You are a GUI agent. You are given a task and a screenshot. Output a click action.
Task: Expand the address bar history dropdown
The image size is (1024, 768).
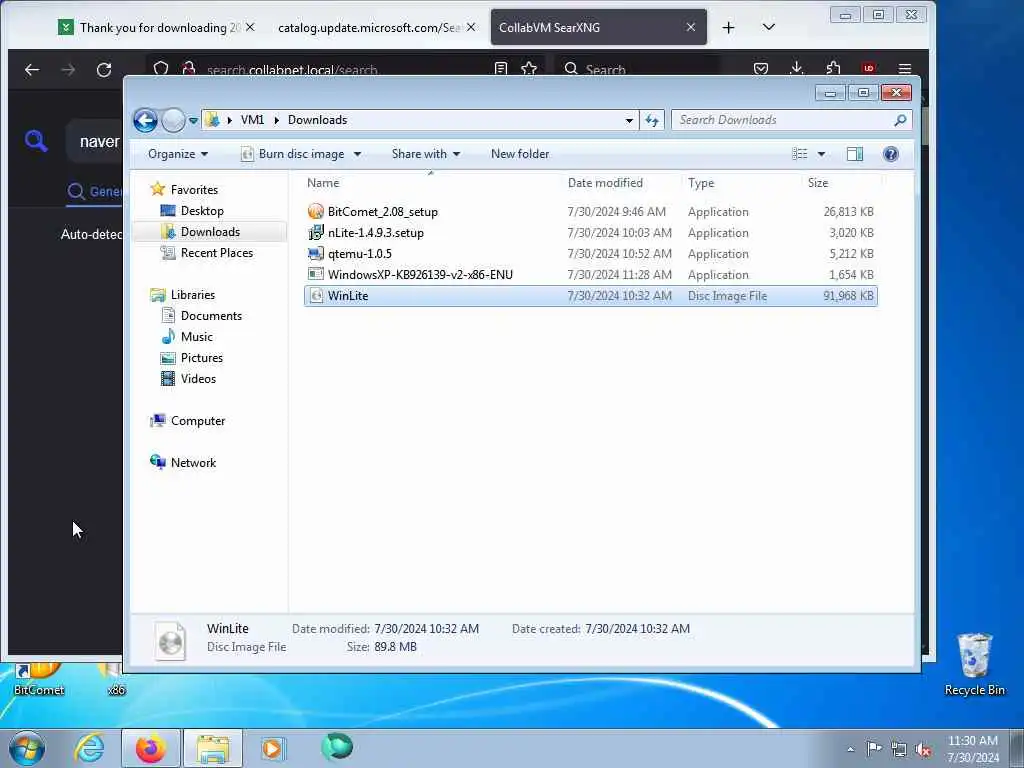coord(629,120)
